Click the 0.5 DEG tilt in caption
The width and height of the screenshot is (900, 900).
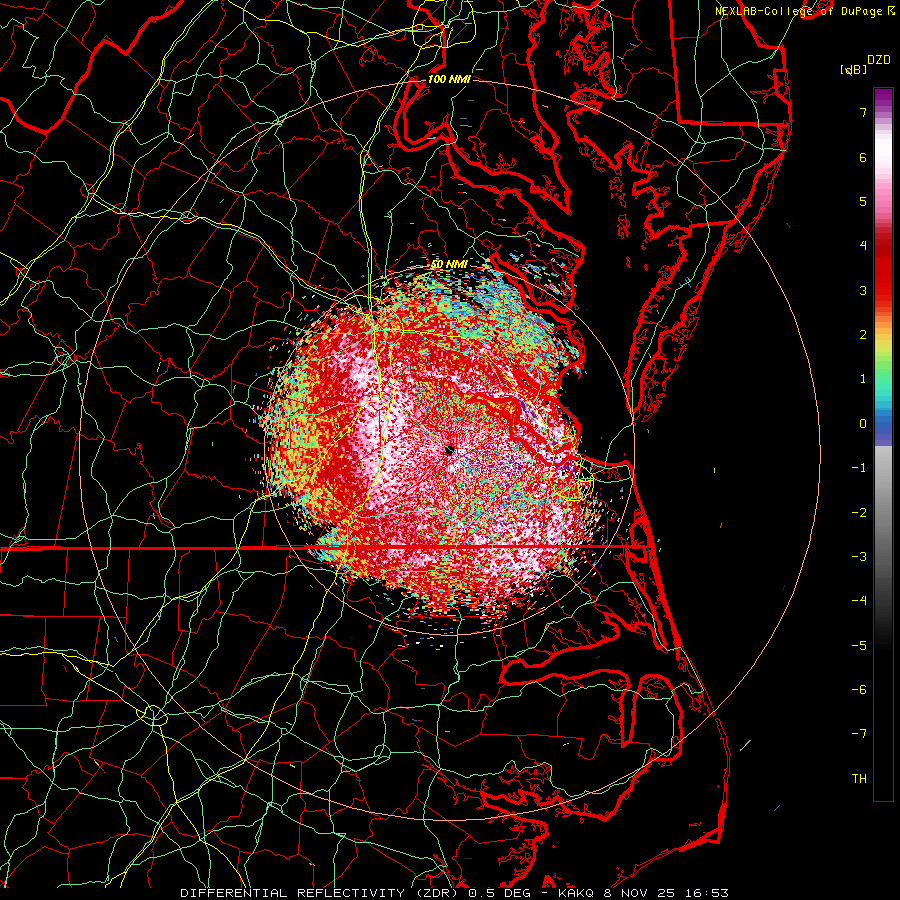tap(499, 893)
